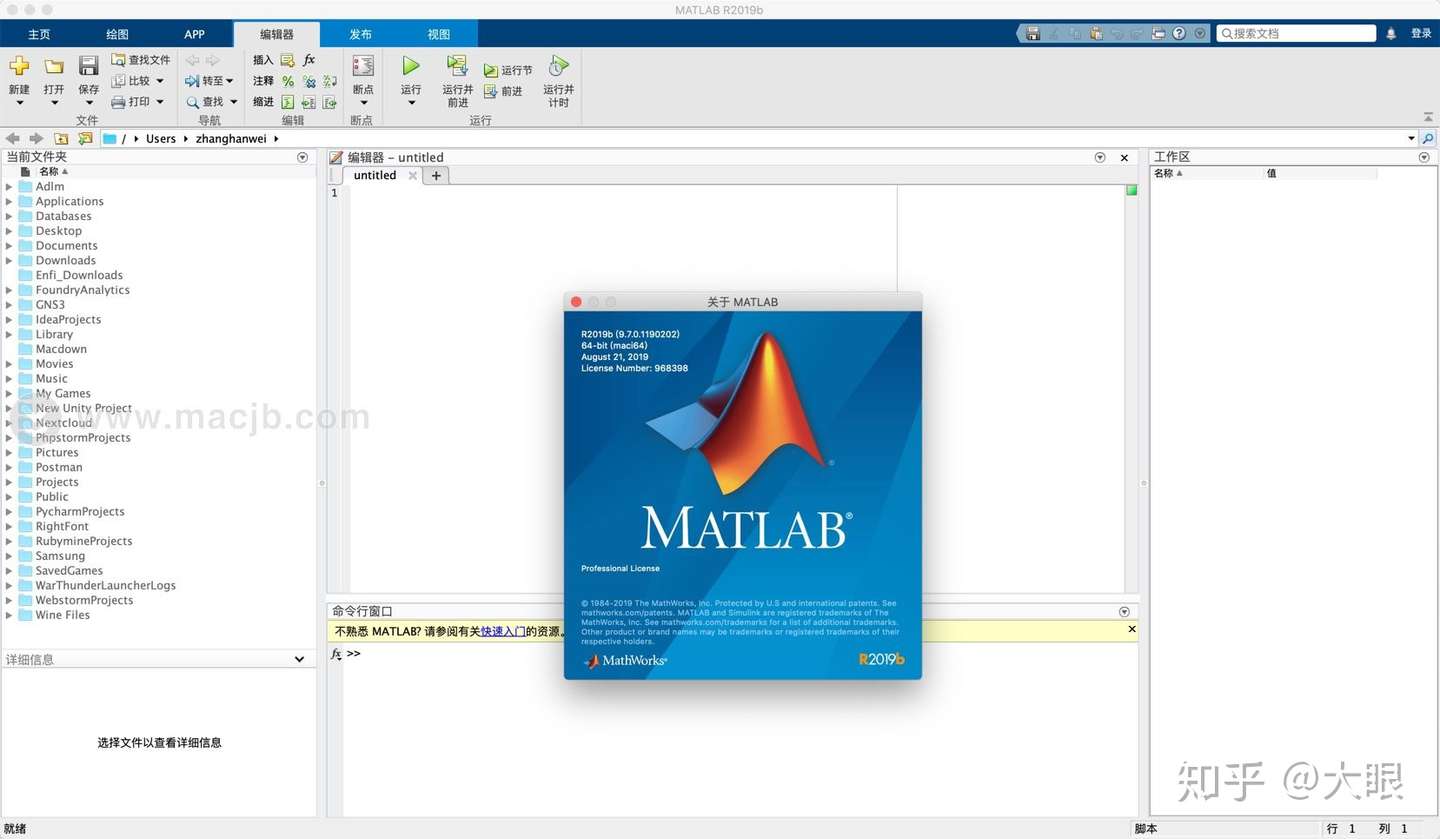Screen dimensions: 1440x839
Task: Switch to the View (视图) tab
Action: click(x=439, y=34)
